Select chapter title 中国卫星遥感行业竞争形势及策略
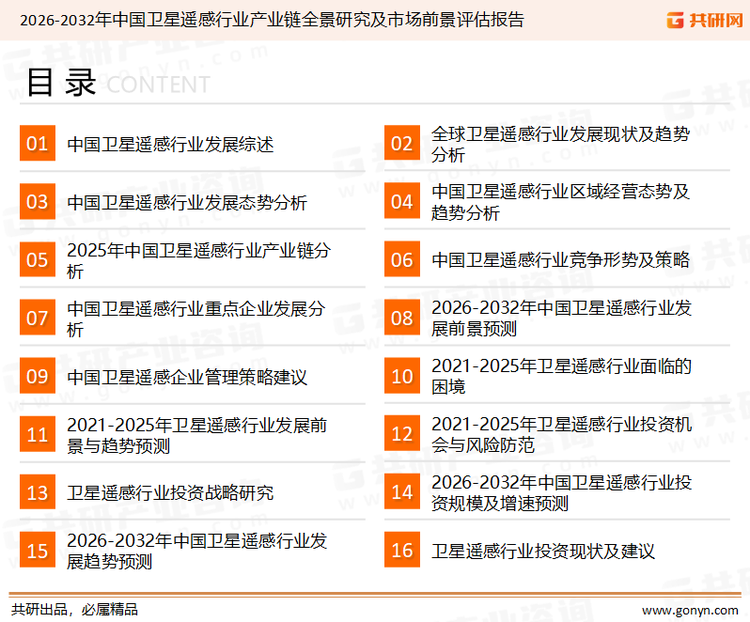750x622 pixels. (x=561, y=260)
